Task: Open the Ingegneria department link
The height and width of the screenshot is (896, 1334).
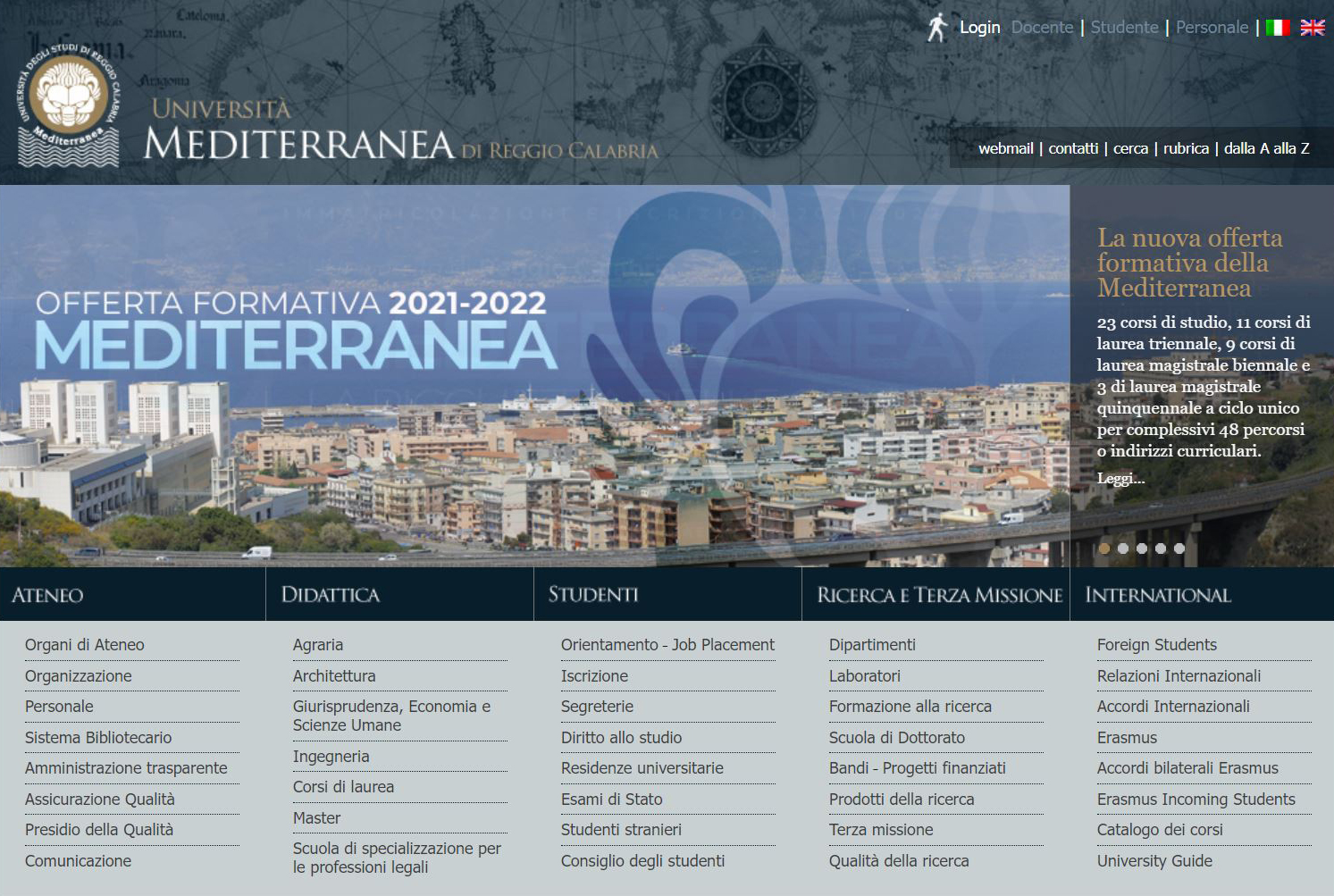Action: [x=331, y=757]
